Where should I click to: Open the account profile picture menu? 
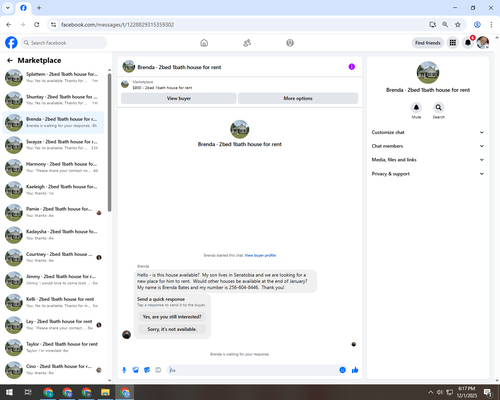point(483,43)
